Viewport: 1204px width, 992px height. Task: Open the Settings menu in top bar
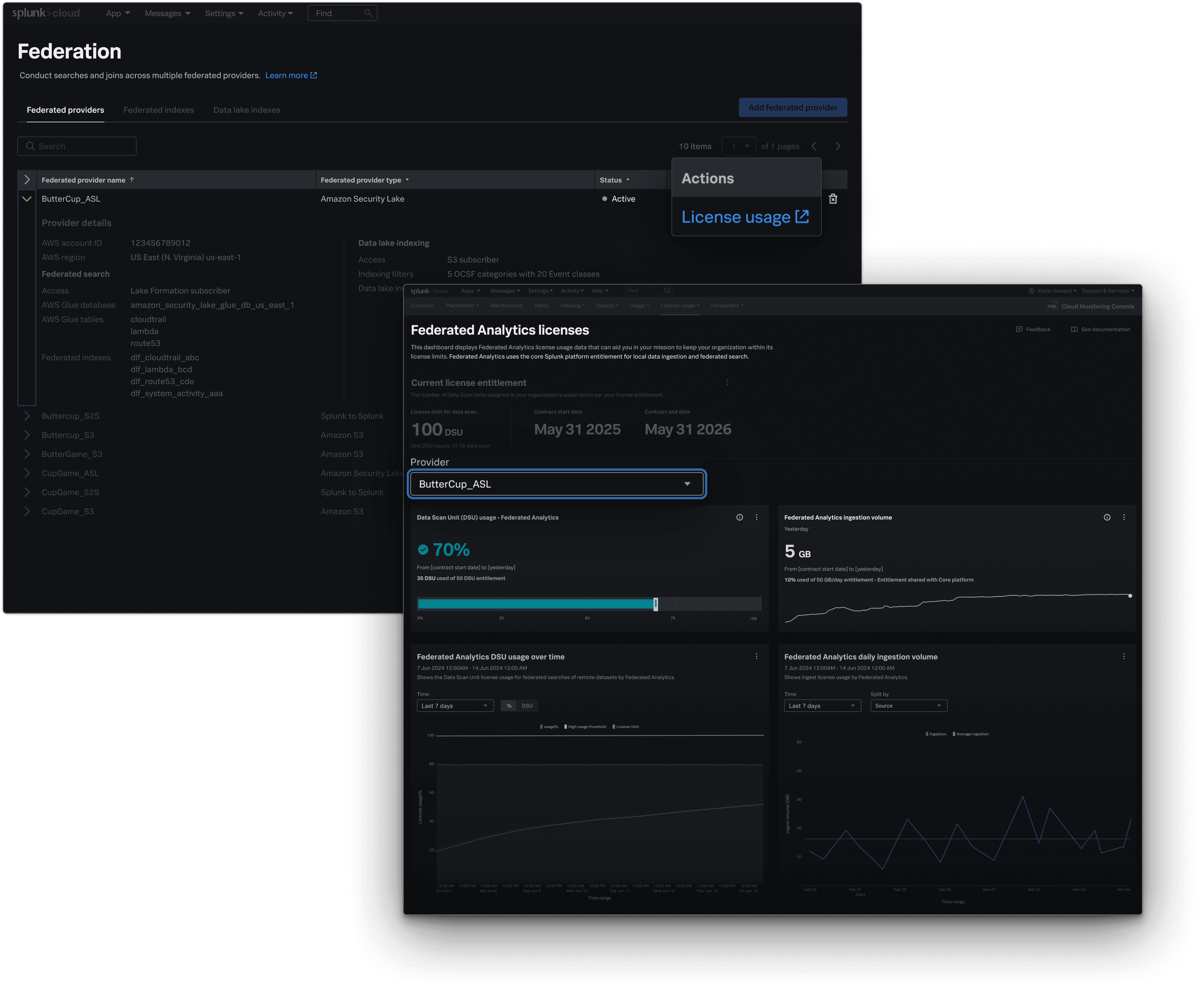click(224, 13)
